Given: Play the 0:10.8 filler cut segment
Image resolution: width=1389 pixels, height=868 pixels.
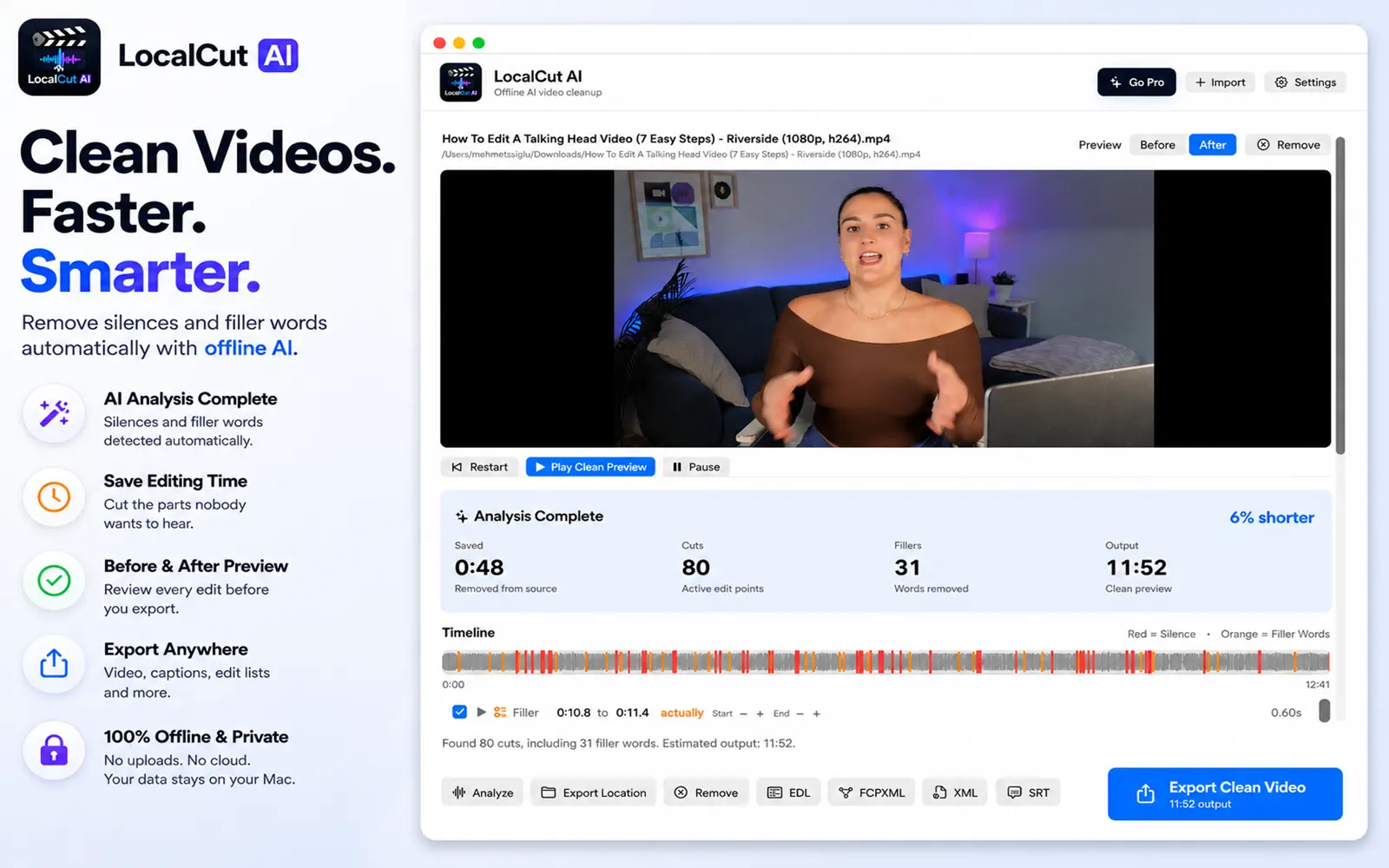Looking at the screenshot, I should [x=481, y=712].
